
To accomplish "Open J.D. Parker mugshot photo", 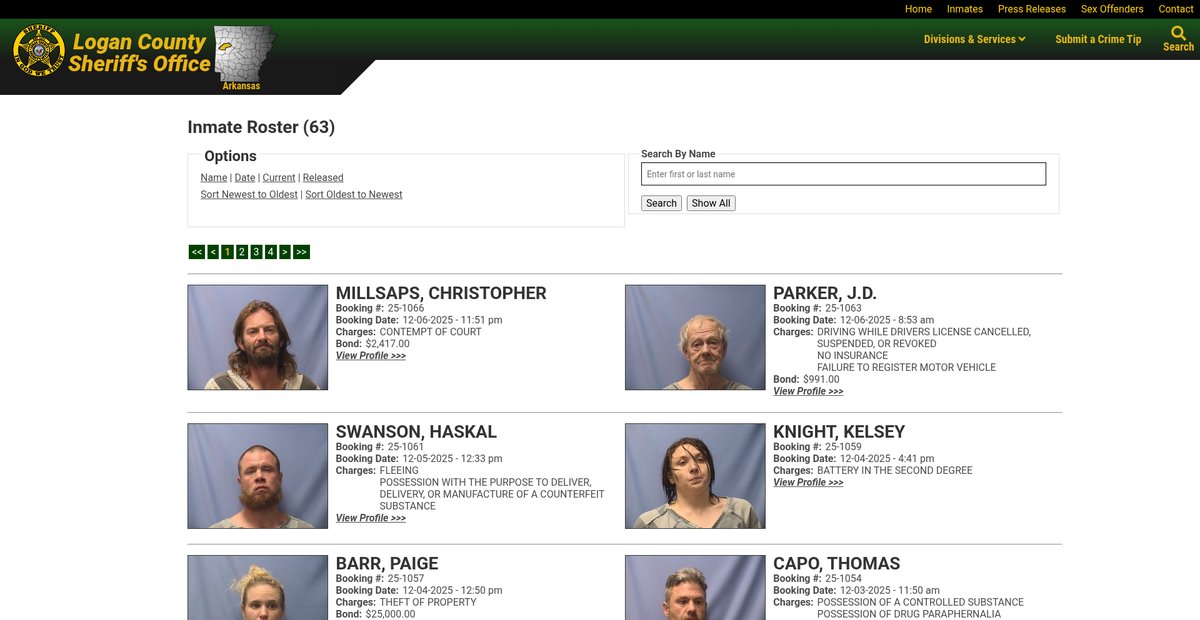I will point(695,337).
